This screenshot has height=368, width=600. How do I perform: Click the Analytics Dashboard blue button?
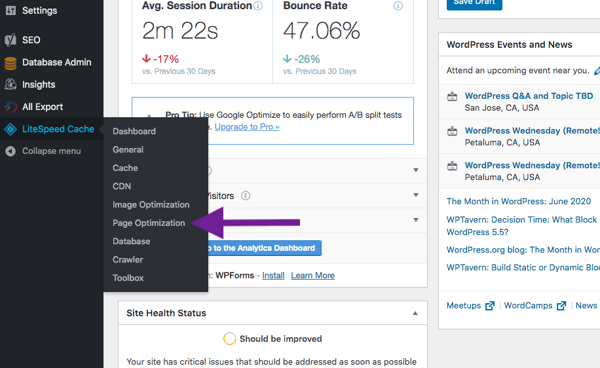(x=264, y=248)
